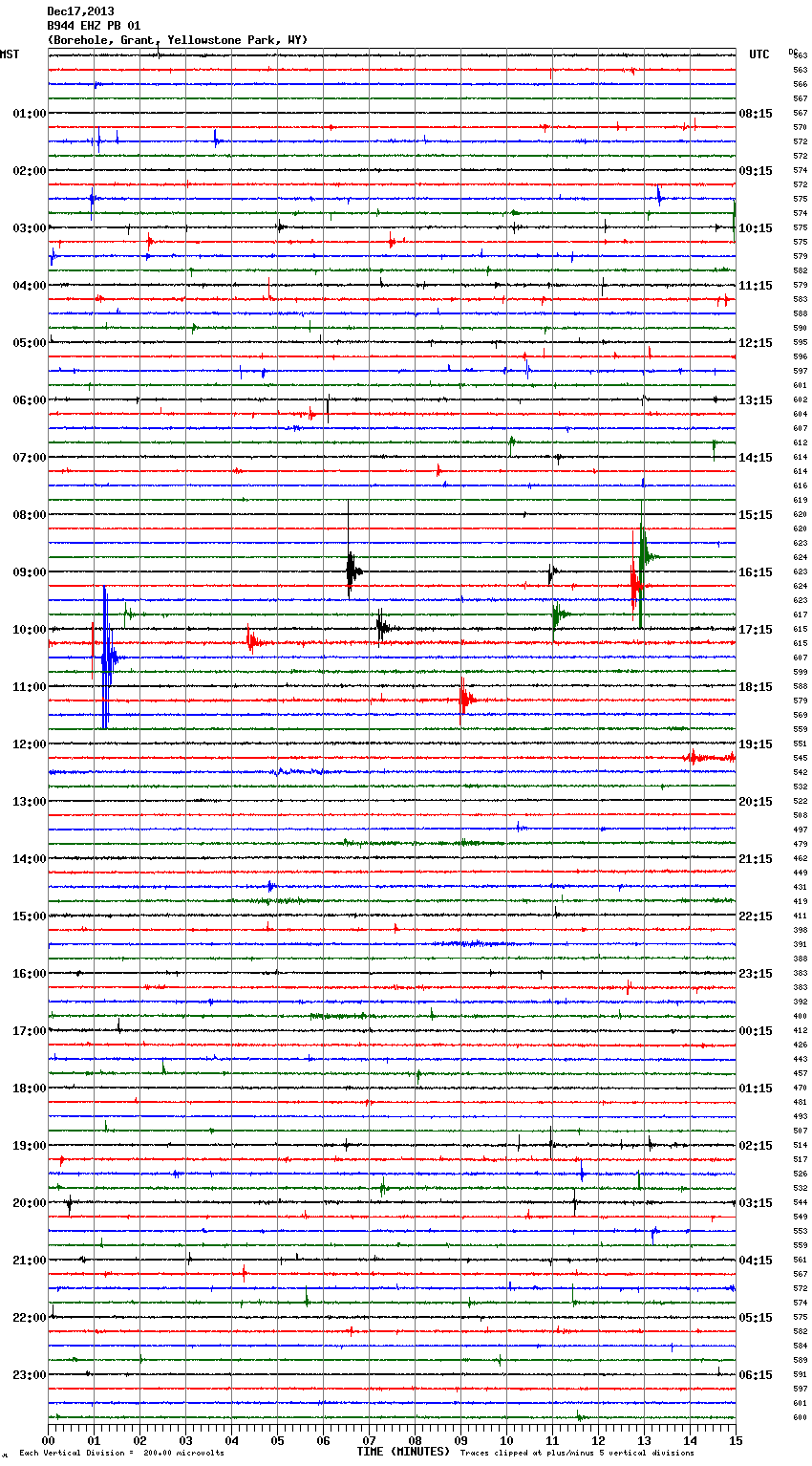Select the 18:00 MST time label
The height and width of the screenshot is (1466, 812).
click(x=30, y=1089)
